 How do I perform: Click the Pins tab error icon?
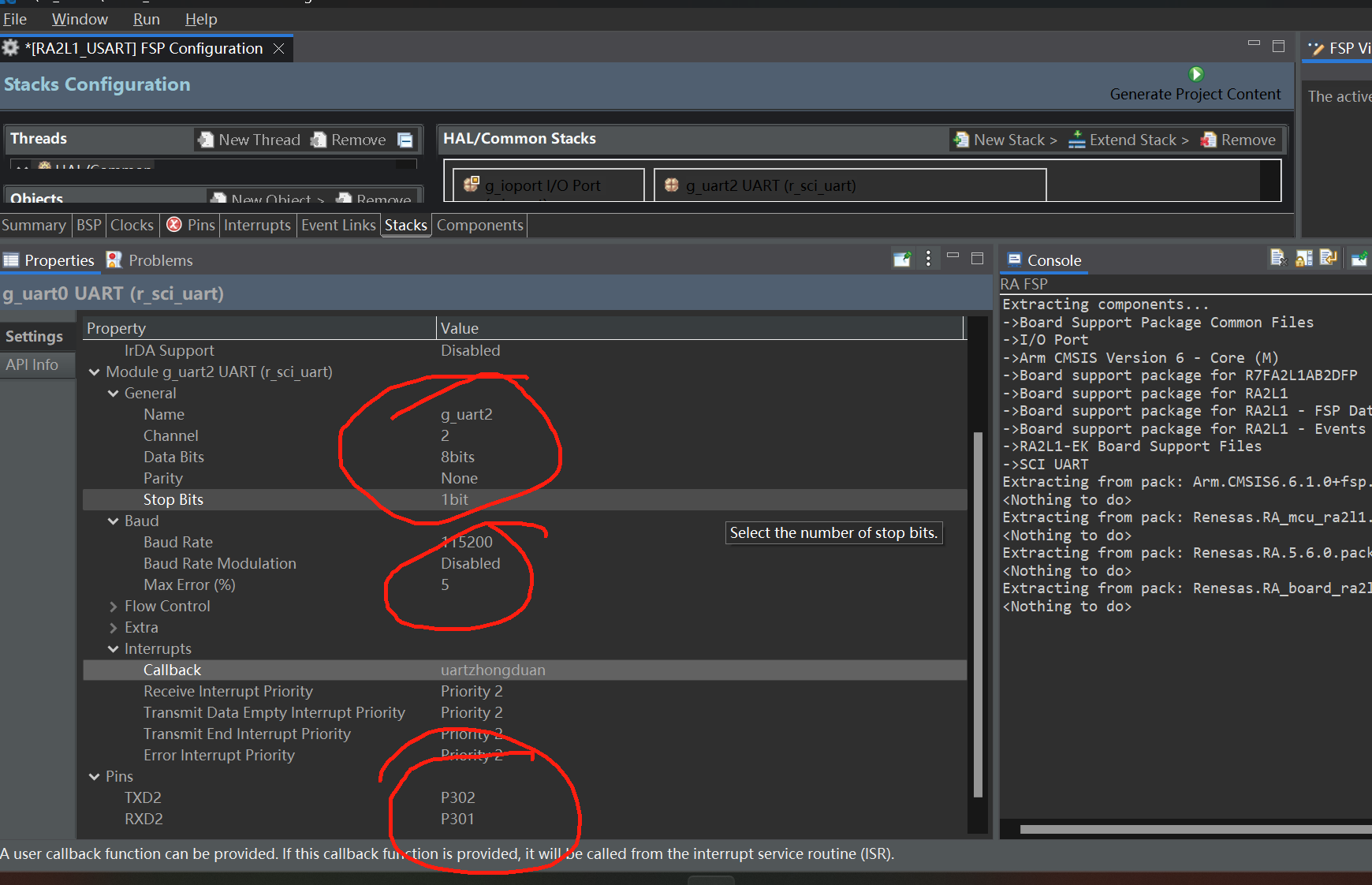(x=174, y=225)
